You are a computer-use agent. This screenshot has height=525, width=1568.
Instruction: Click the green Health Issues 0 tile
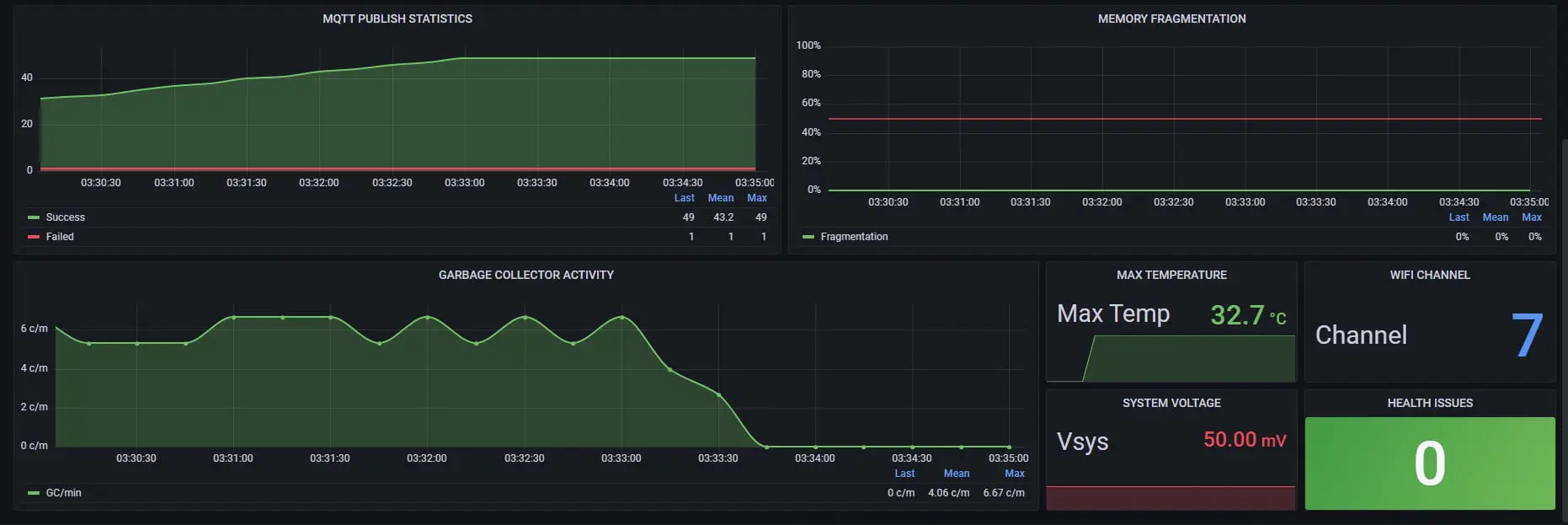(x=1430, y=463)
